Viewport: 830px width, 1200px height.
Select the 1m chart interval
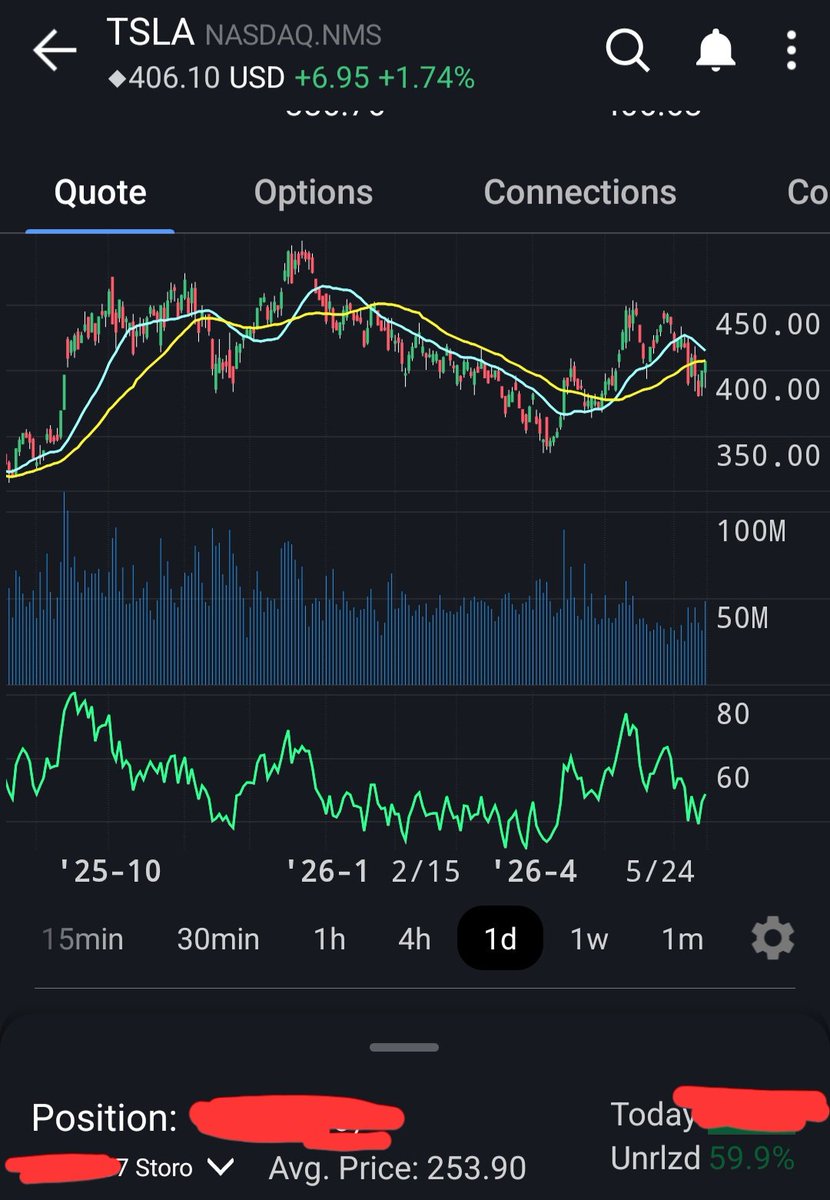tap(682, 939)
